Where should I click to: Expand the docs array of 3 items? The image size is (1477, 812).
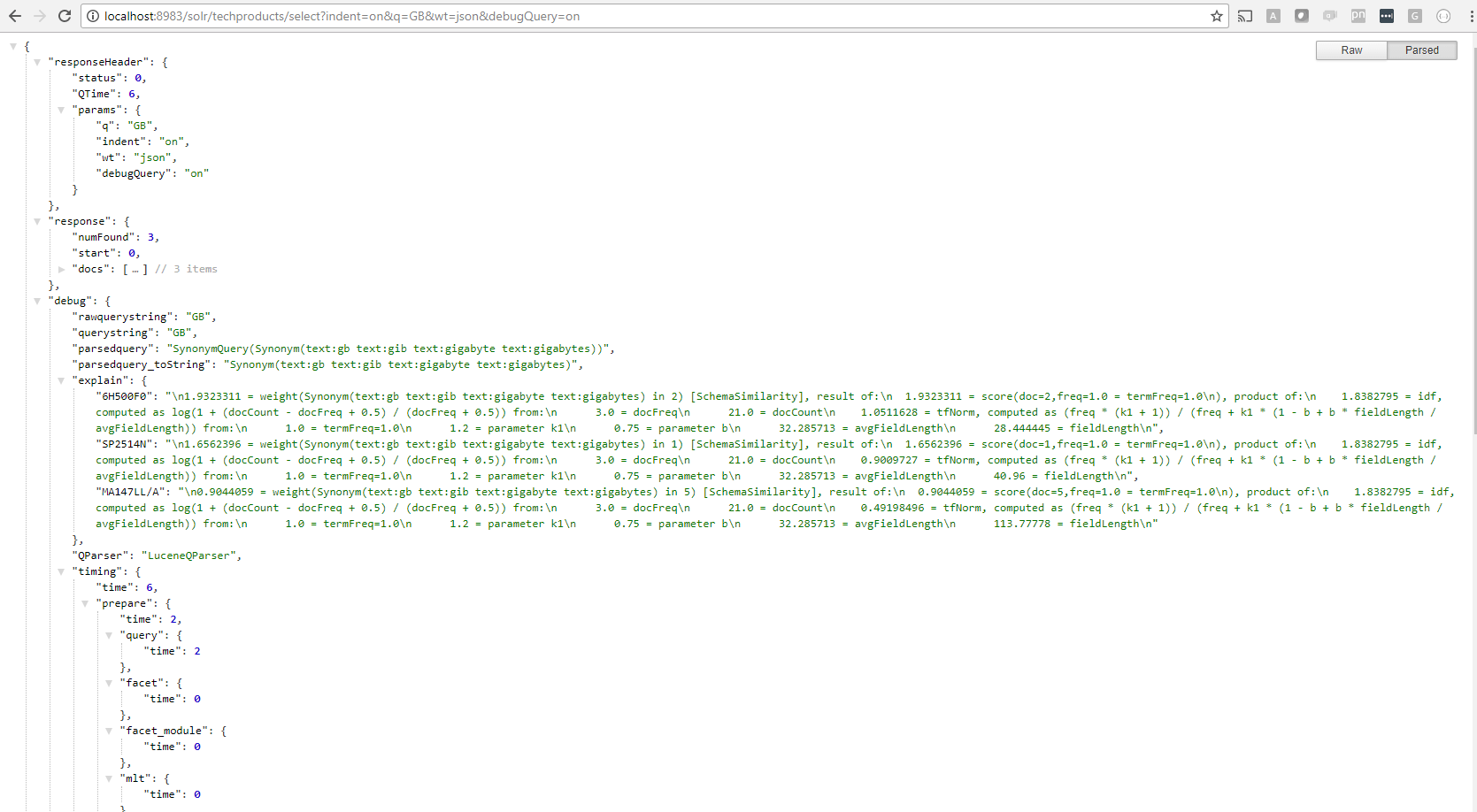tap(61, 269)
